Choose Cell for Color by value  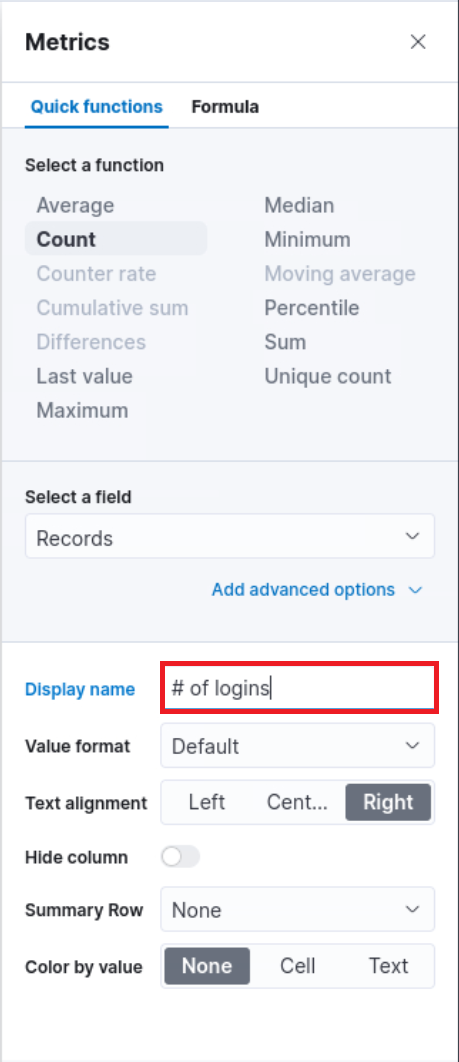pos(298,966)
